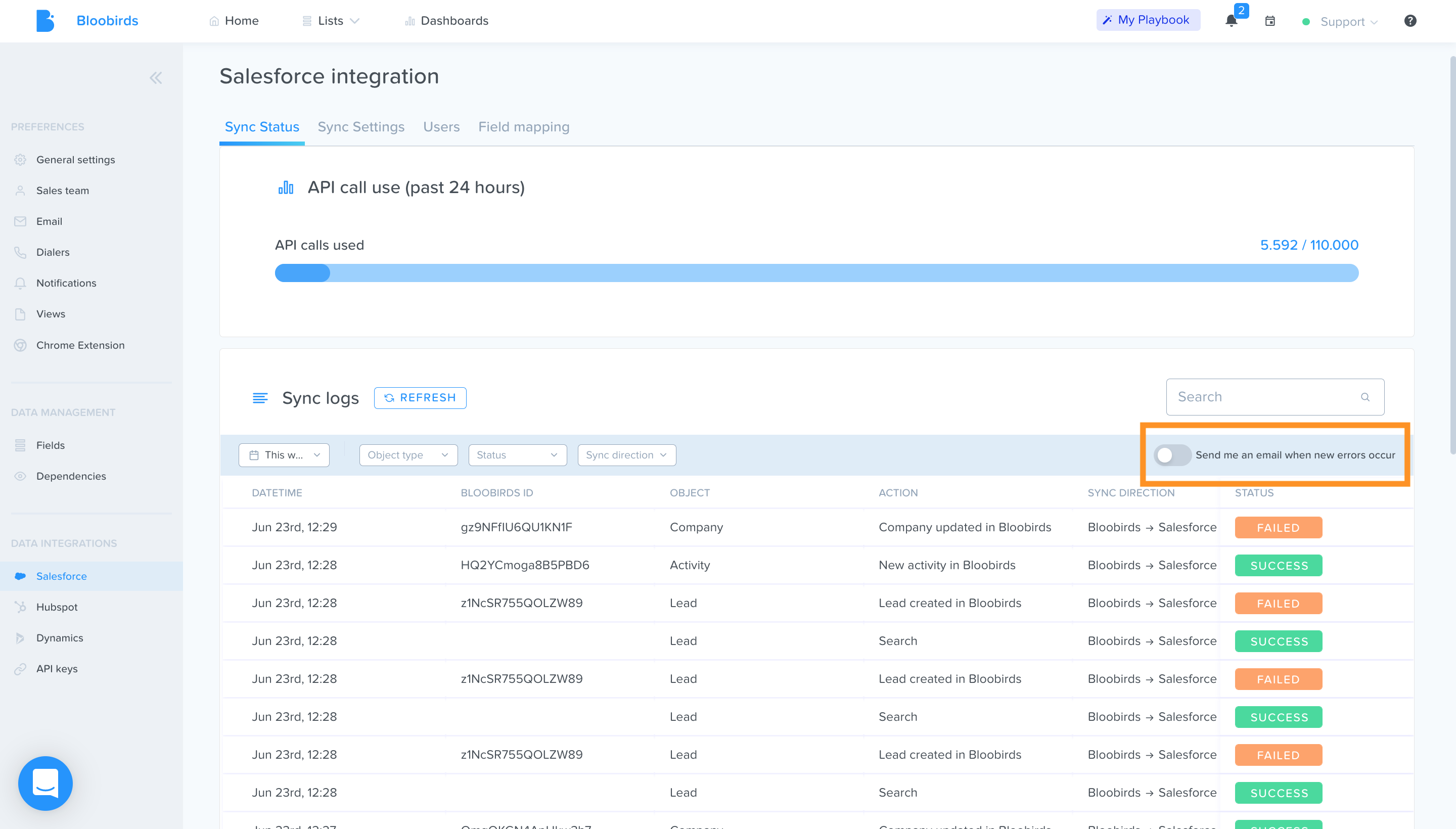
Task: Click the API call use chart icon
Action: pyautogui.click(x=285, y=188)
